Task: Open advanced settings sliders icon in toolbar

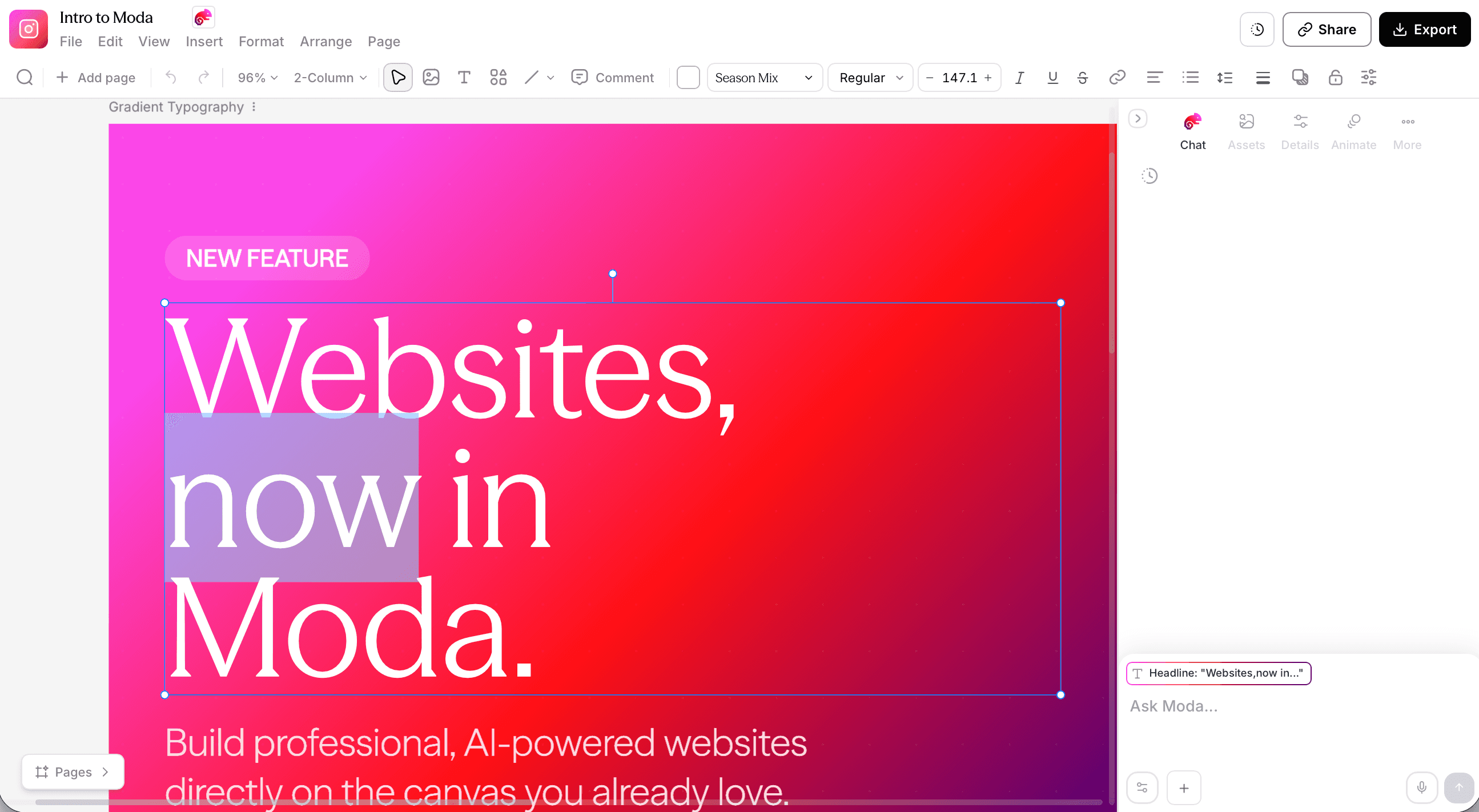Action: [x=1369, y=77]
